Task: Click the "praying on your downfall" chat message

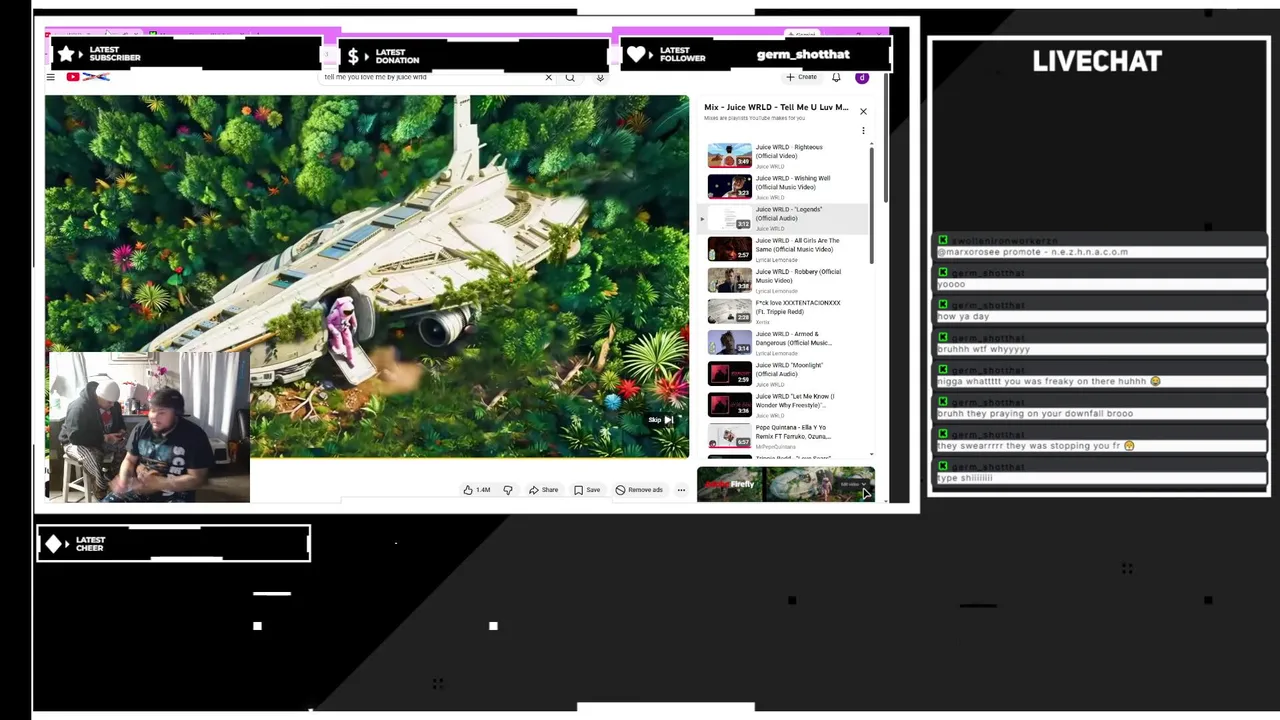Action: [x=1035, y=413]
